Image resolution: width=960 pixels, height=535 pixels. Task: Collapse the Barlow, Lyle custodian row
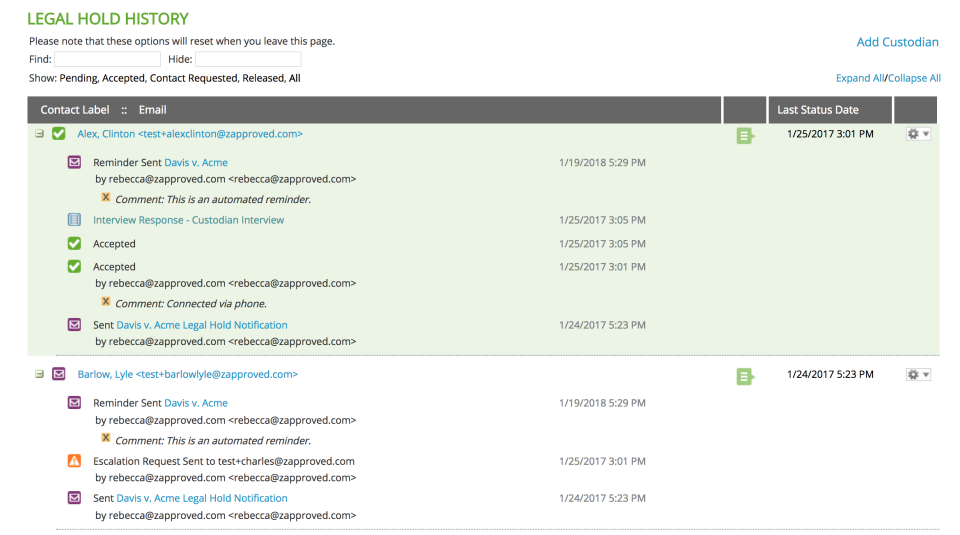click(x=40, y=374)
